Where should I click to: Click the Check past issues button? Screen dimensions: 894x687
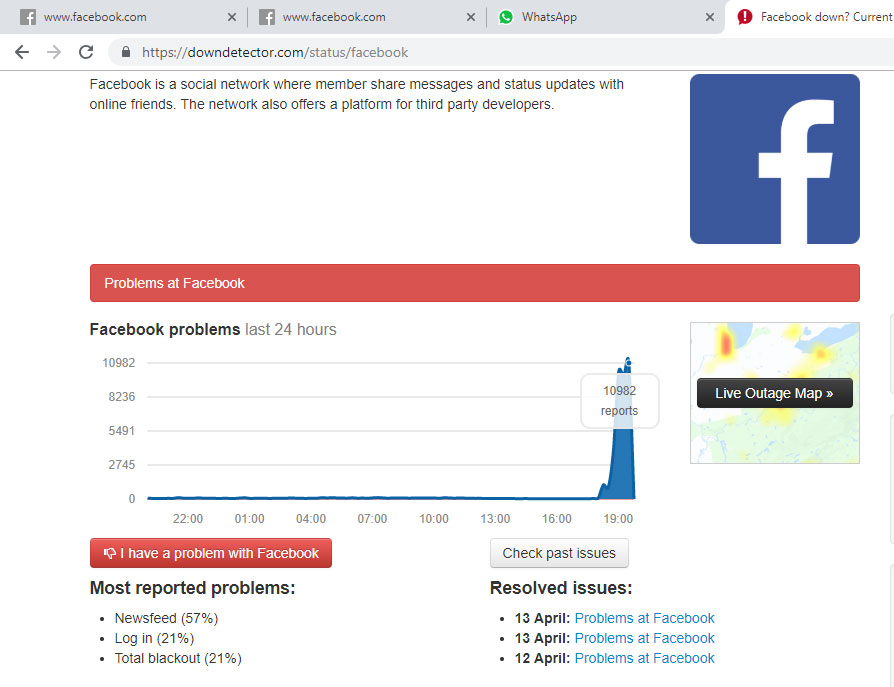[559, 553]
